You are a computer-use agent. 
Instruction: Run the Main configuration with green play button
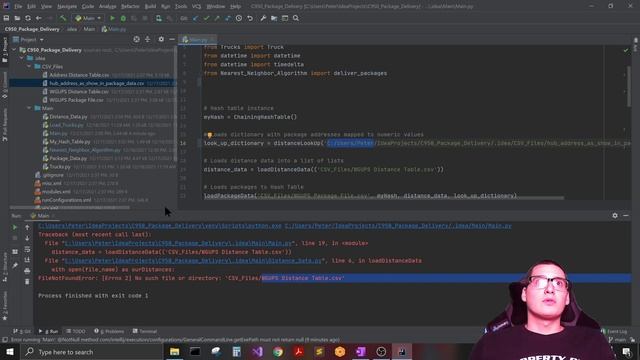(x=112, y=18)
